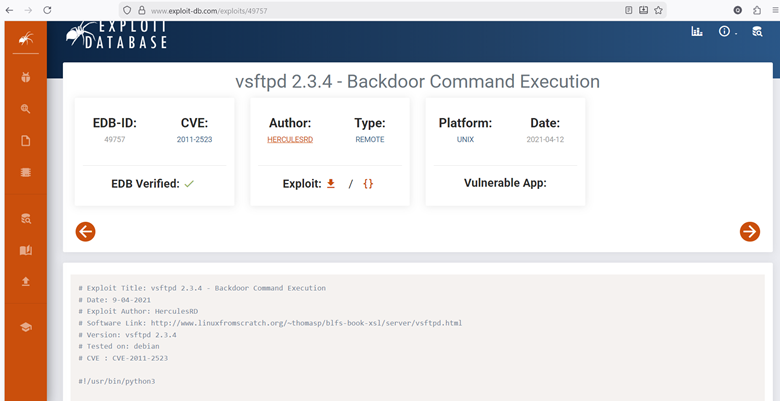Bookmark this page with the star icon
Image resolution: width=780 pixels, height=401 pixels.
pyautogui.click(x=658, y=9)
